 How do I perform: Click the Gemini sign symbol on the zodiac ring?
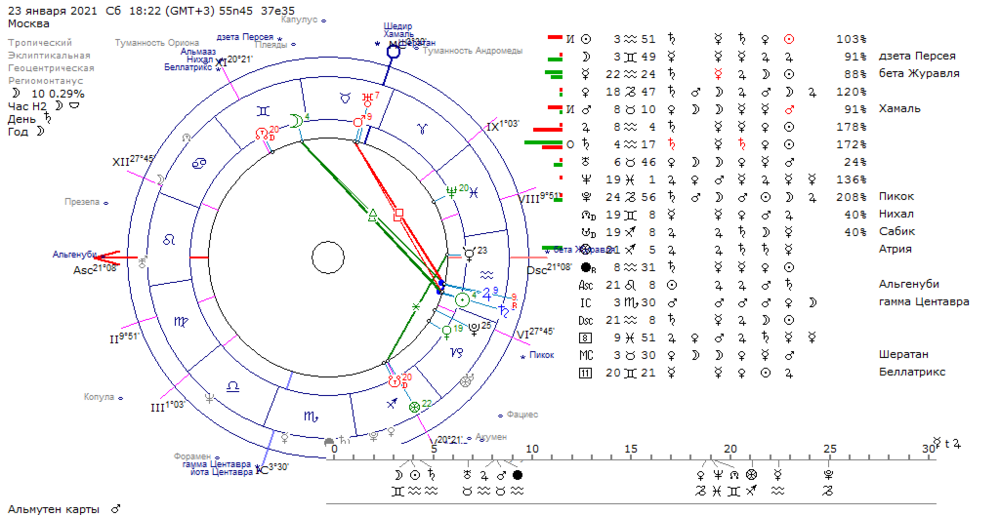(x=263, y=112)
